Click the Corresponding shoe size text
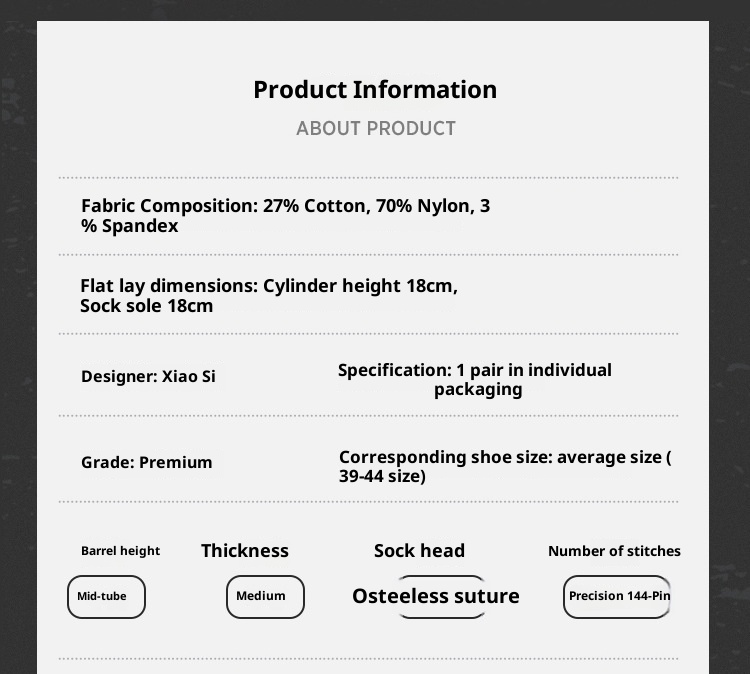The width and height of the screenshot is (750, 674). pos(504,466)
